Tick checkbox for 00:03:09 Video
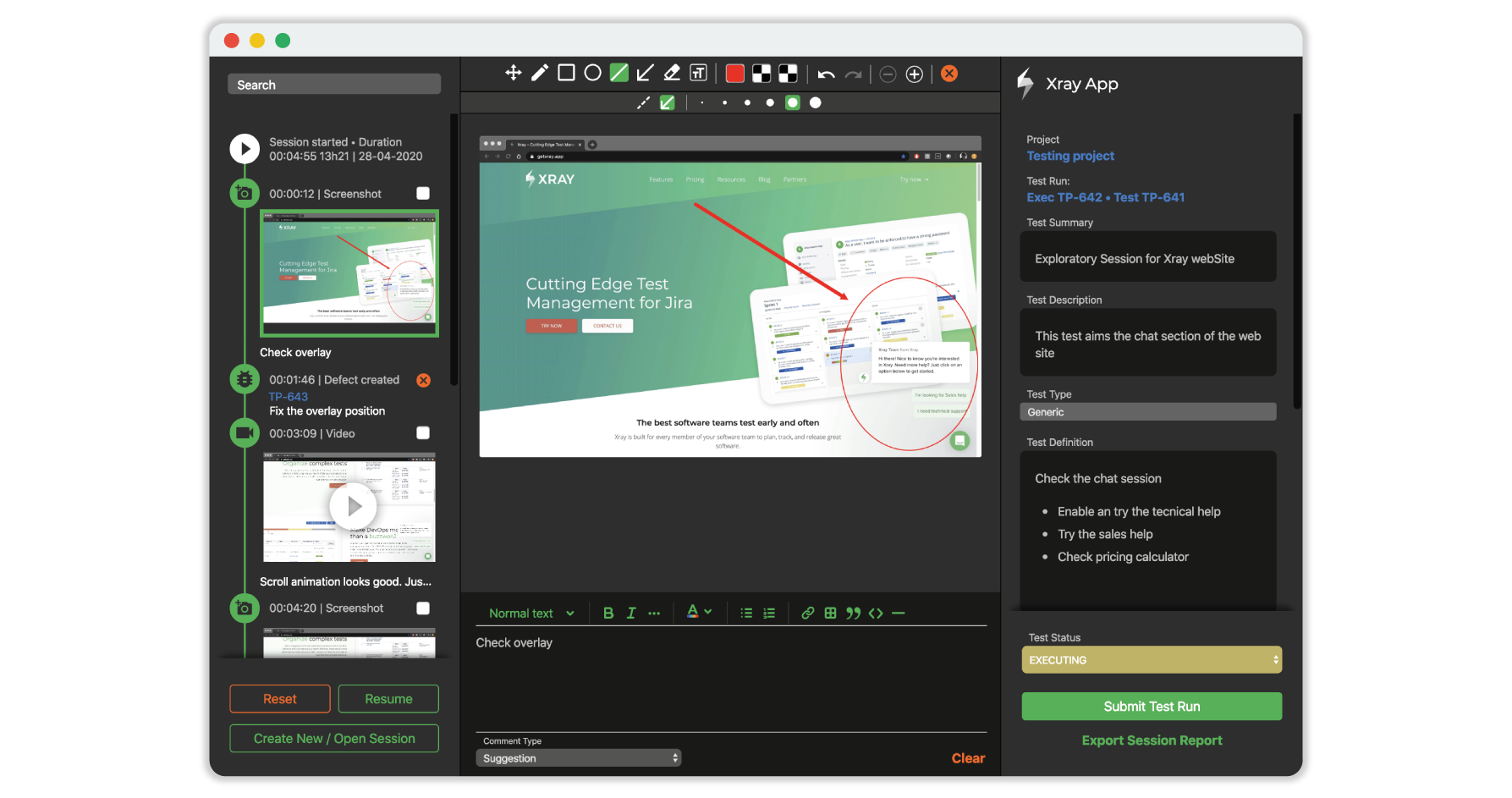1512x798 pixels. pyautogui.click(x=423, y=432)
